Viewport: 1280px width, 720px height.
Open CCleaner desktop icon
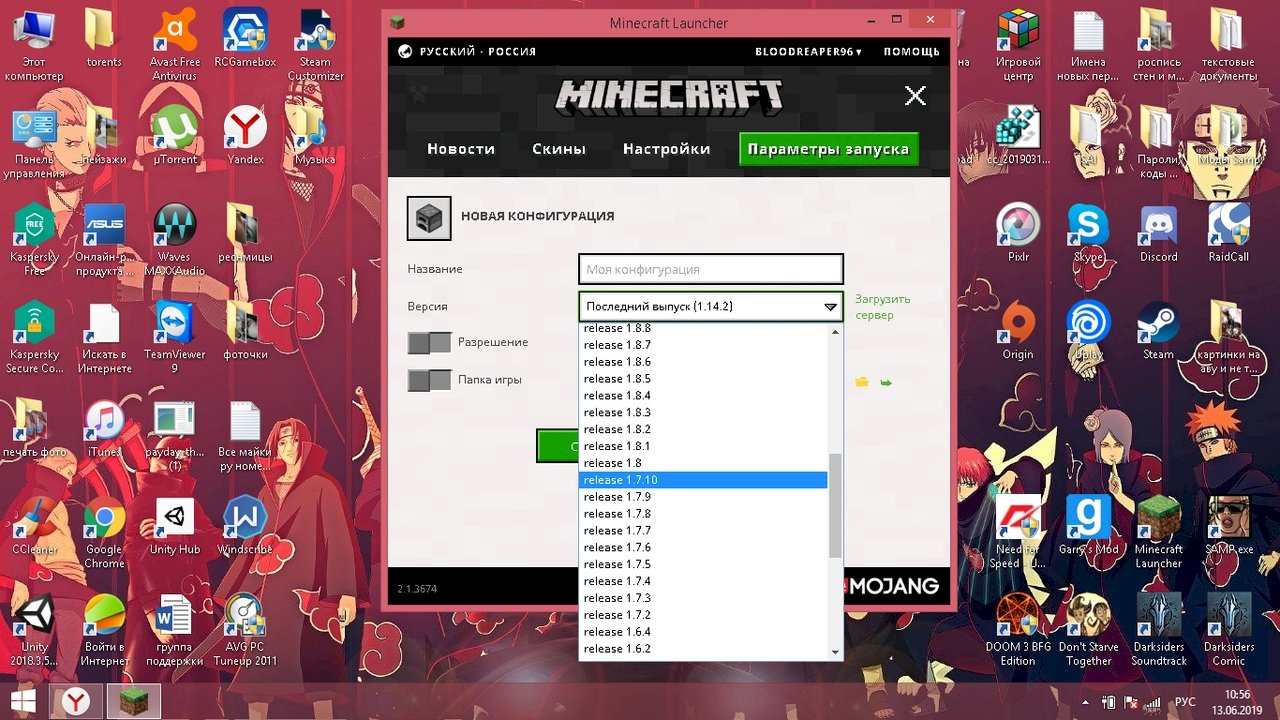pyautogui.click(x=35, y=526)
